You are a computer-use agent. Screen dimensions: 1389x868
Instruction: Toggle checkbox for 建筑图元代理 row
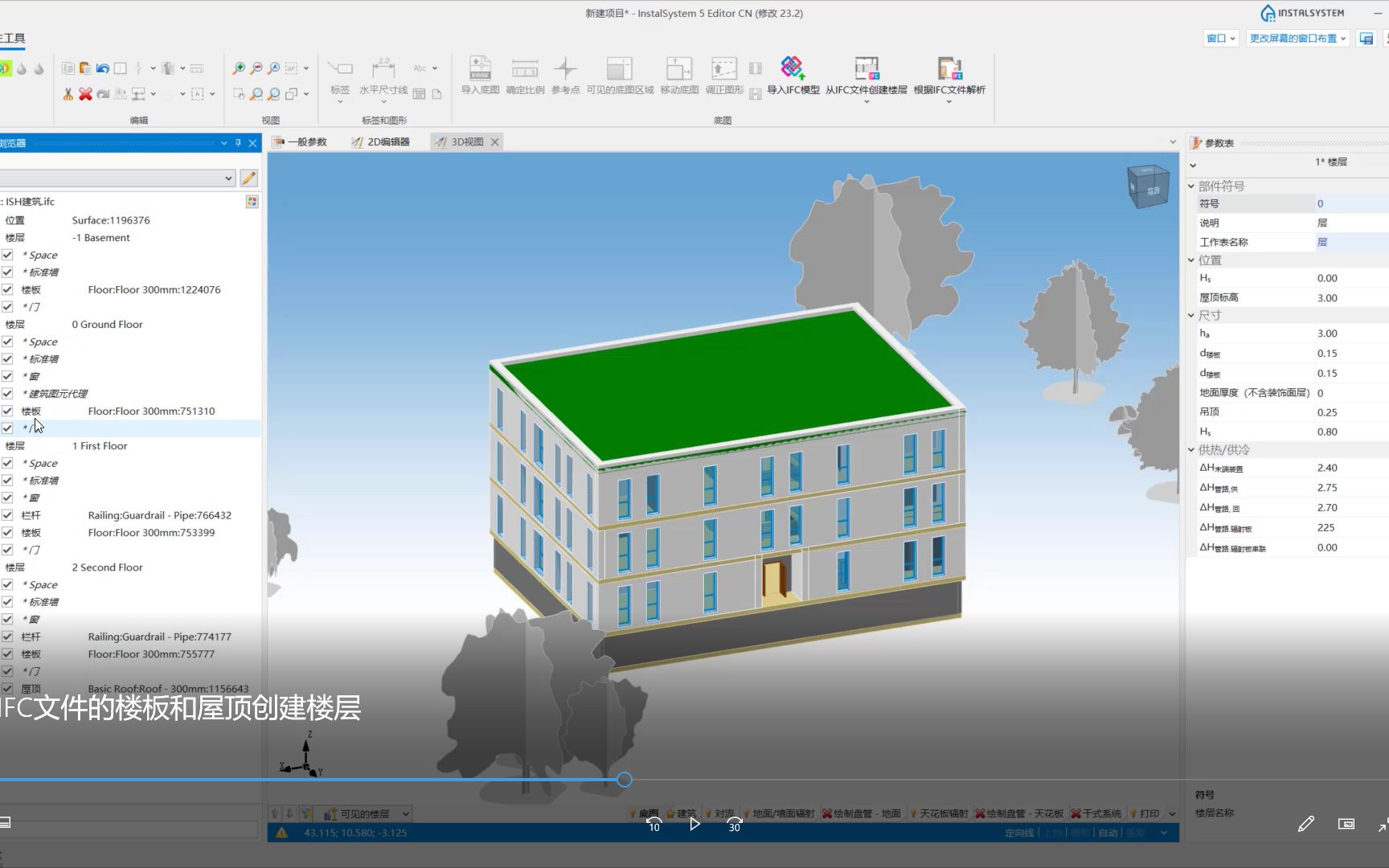[x=7, y=393]
